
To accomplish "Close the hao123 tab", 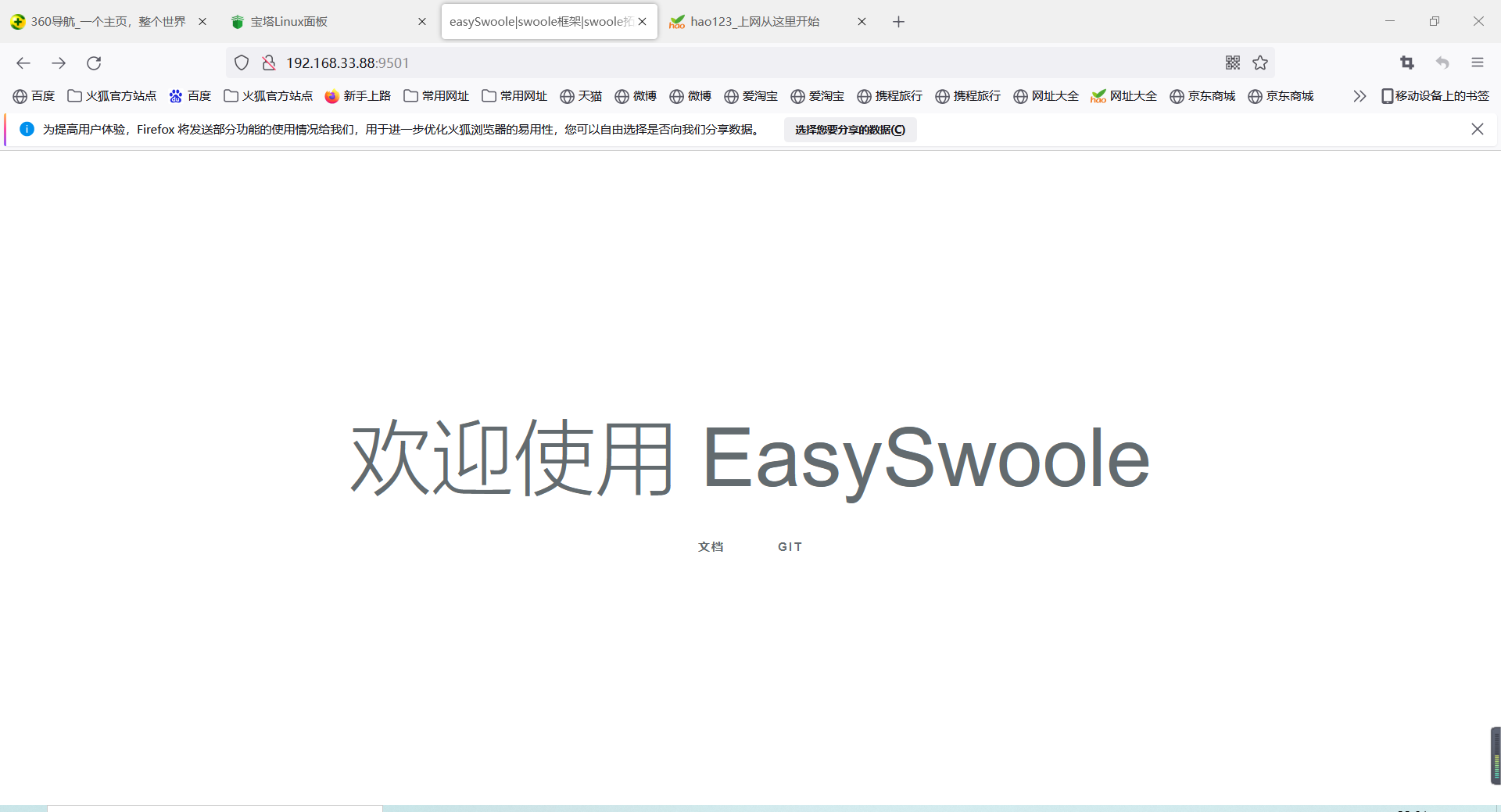I will click(x=862, y=22).
